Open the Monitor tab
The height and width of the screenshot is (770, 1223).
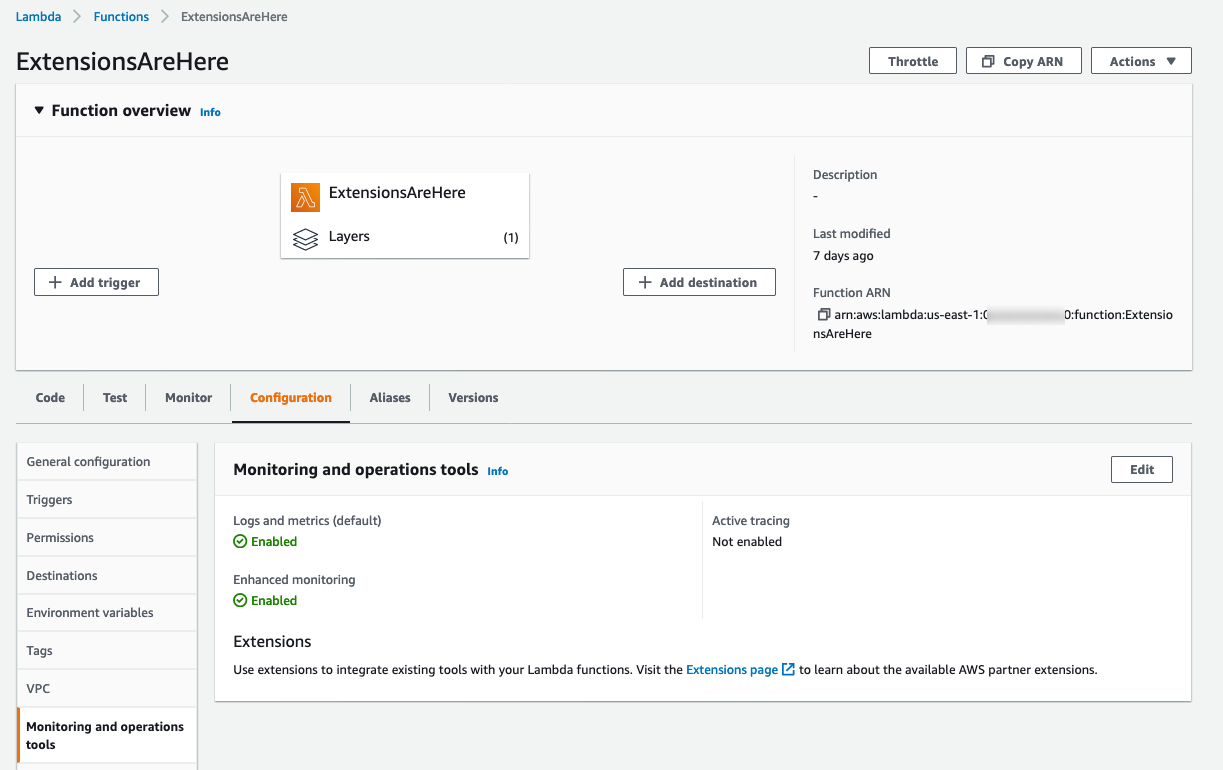point(188,398)
